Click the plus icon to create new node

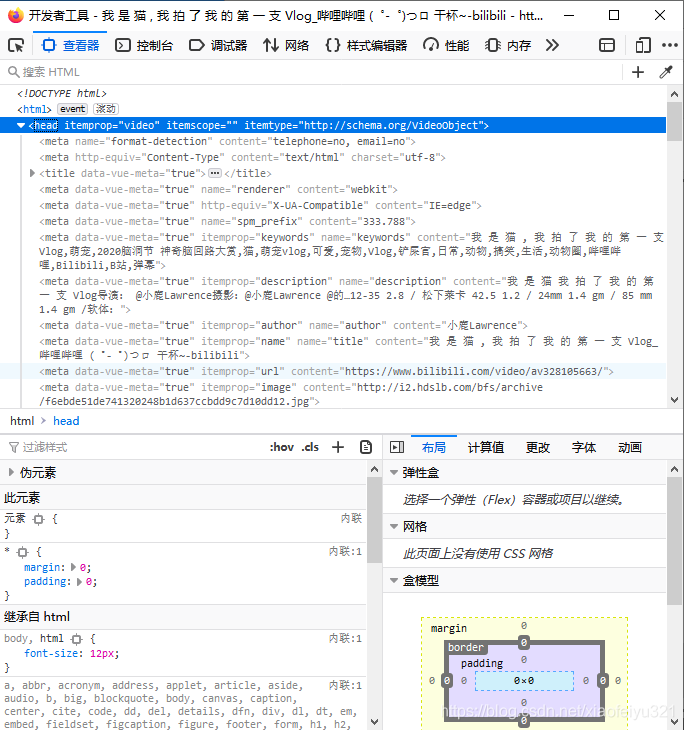pyautogui.click(x=638, y=72)
